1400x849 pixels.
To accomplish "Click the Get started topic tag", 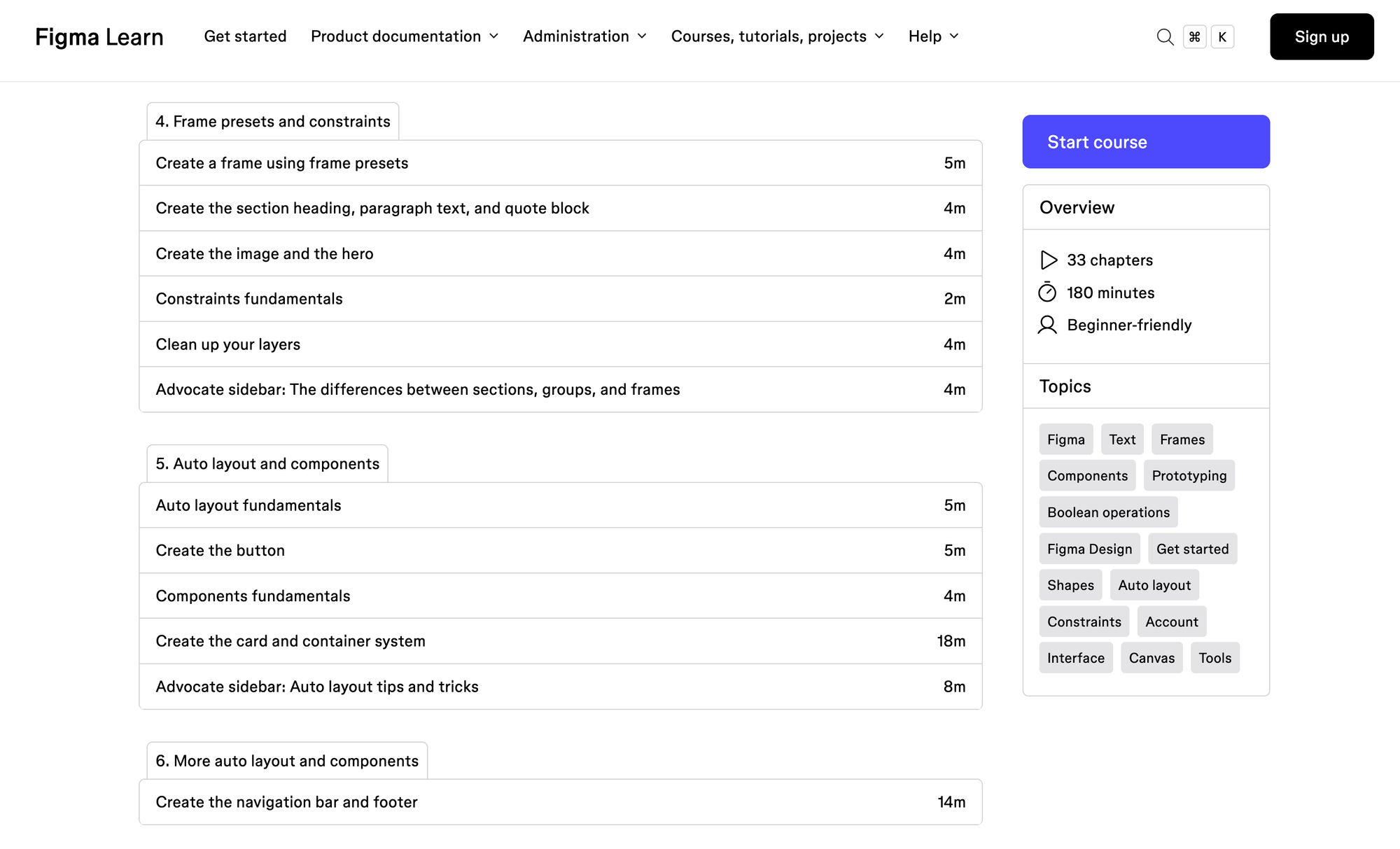I will point(1193,549).
